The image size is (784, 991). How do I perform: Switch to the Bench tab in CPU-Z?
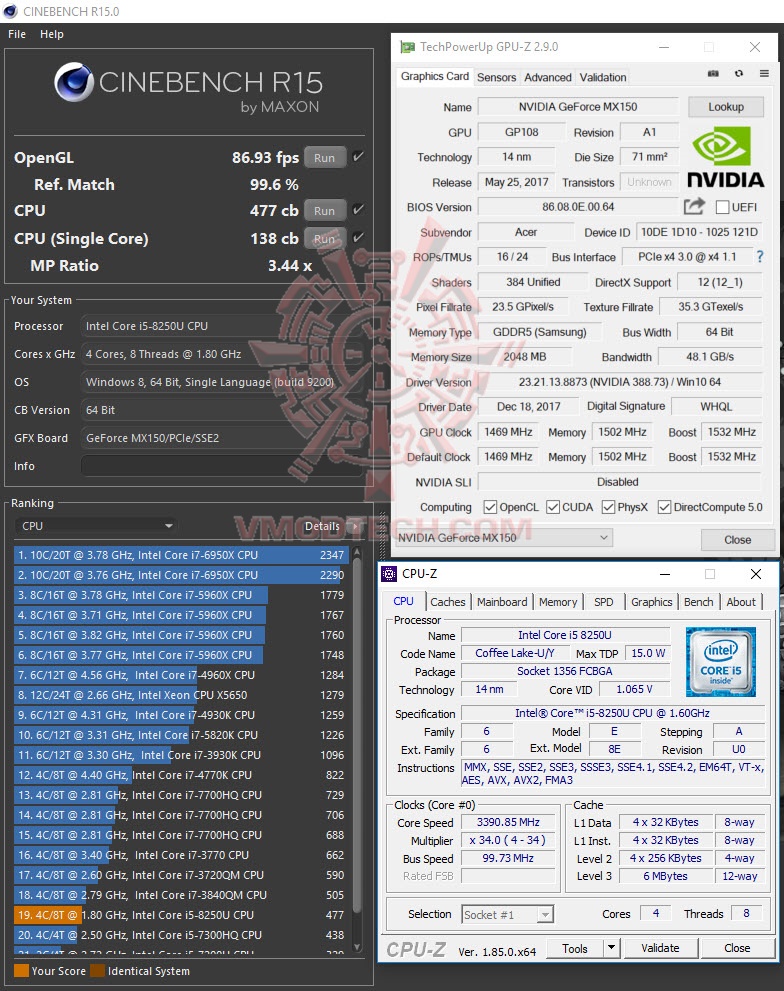pyautogui.click(x=699, y=602)
